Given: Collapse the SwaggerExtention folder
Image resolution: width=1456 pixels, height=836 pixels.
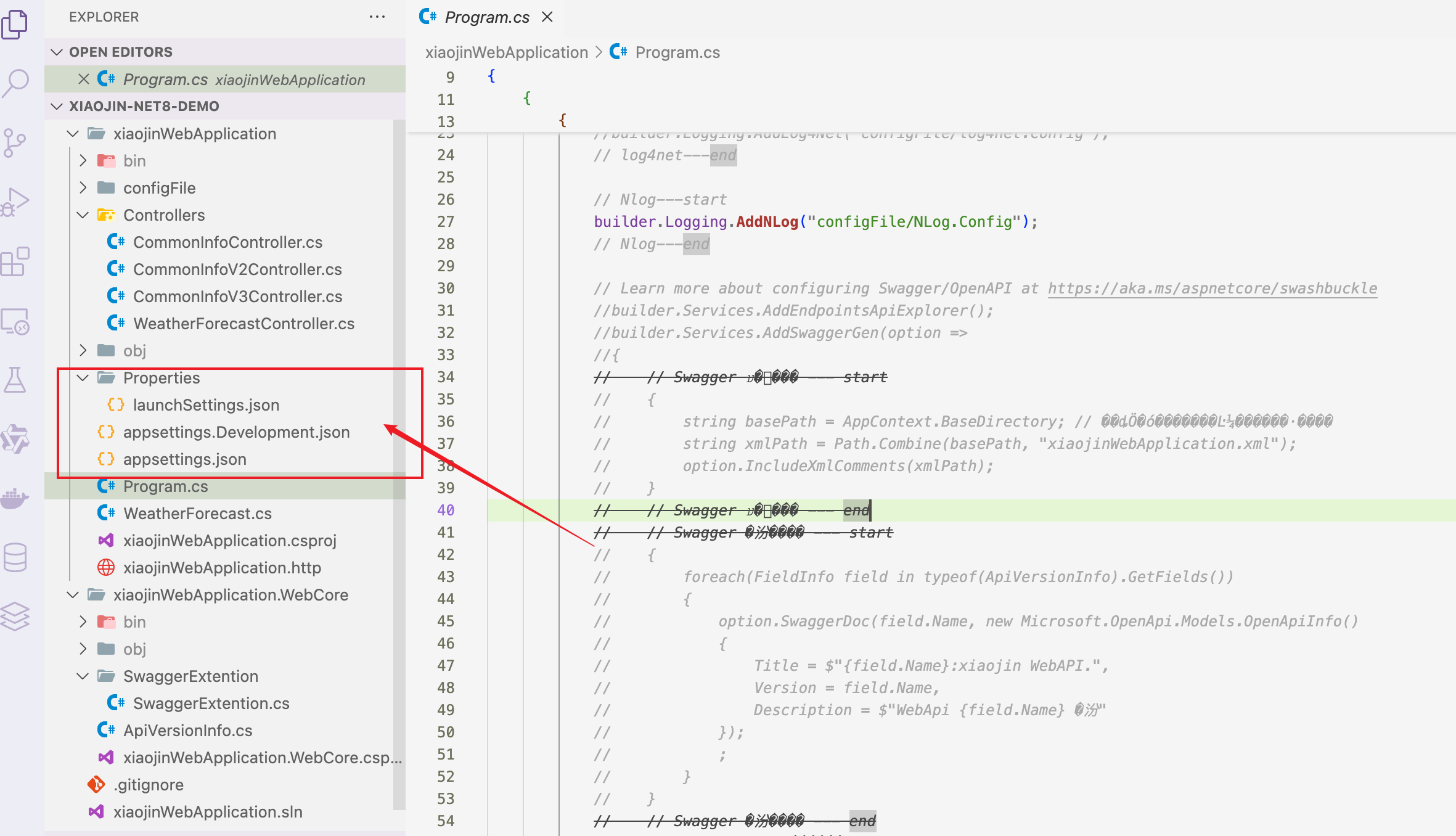Looking at the screenshot, I should (x=83, y=676).
